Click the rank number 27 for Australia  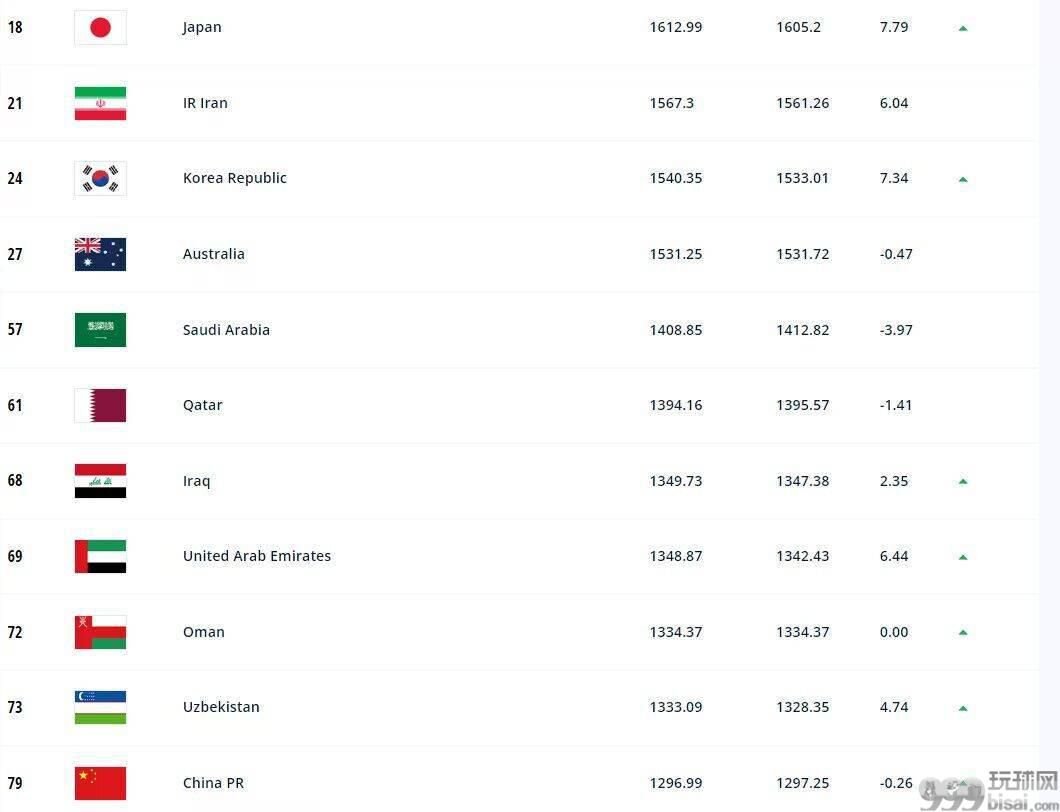[15, 254]
